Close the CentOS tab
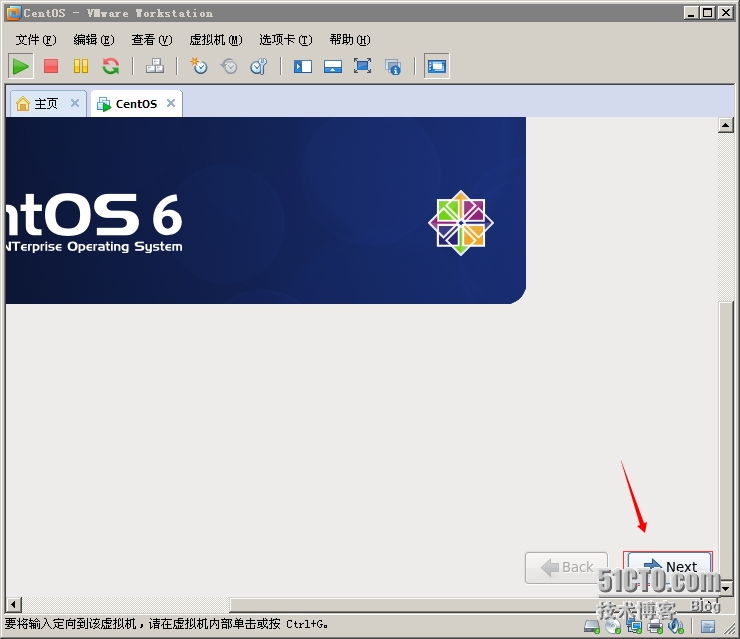Image resolution: width=740 pixels, height=639 pixels. click(171, 103)
